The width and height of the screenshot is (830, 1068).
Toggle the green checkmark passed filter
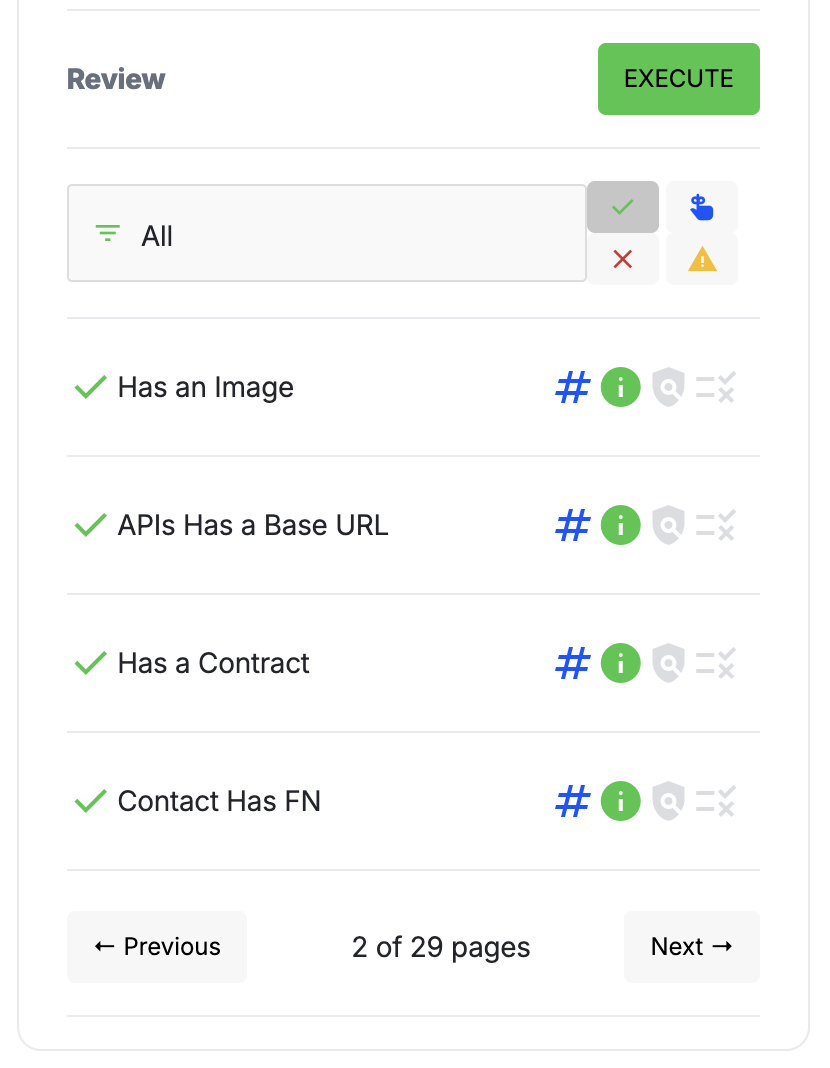point(623,207)
